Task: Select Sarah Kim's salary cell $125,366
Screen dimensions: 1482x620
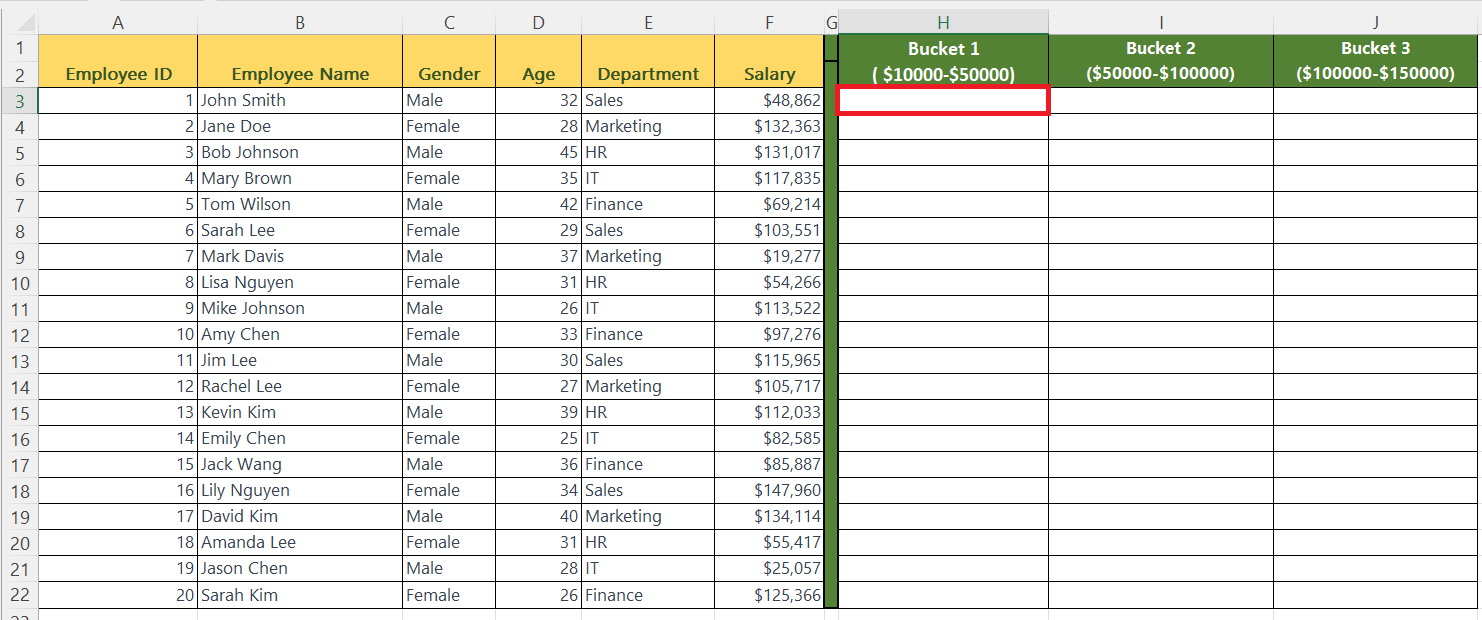Action: coord(769,594)
